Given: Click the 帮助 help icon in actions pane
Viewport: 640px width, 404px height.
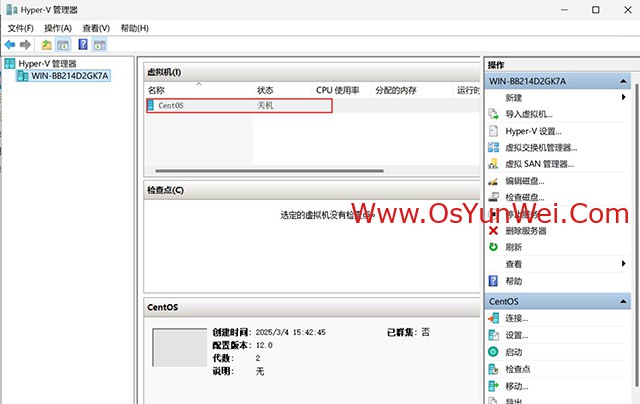Looking at the screenshot, I should click(493, 281).
